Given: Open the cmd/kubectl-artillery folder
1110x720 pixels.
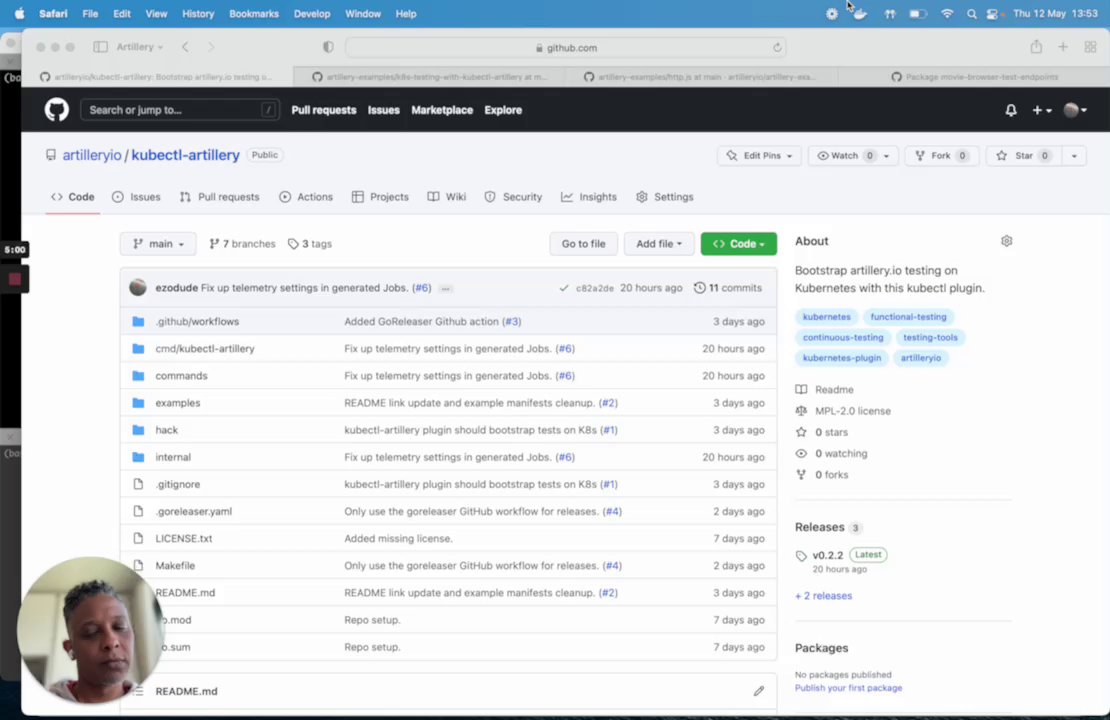Looking at the screenshot, I should (205, 348).
